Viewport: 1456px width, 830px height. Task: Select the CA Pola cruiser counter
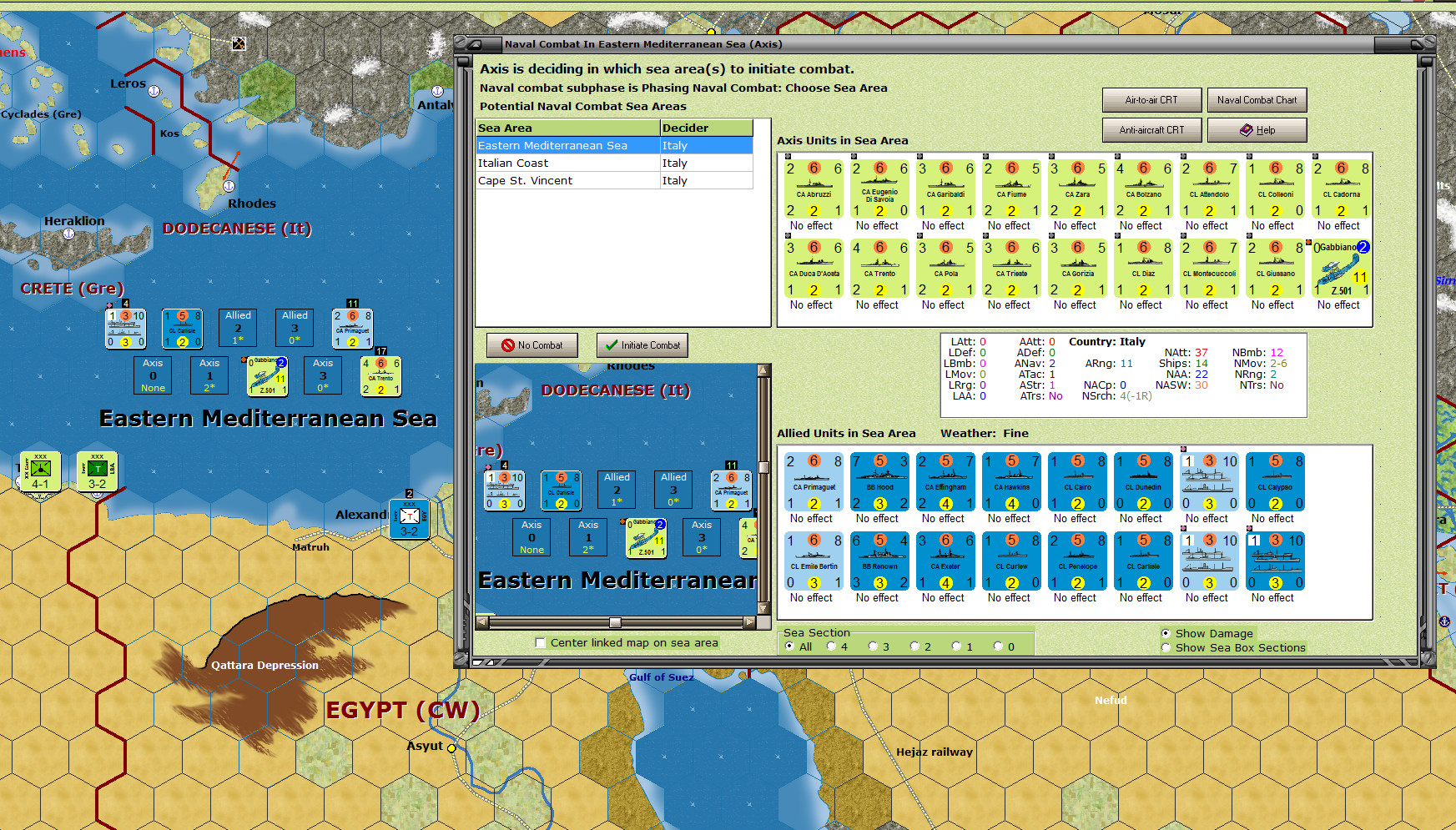pos(945,269)
